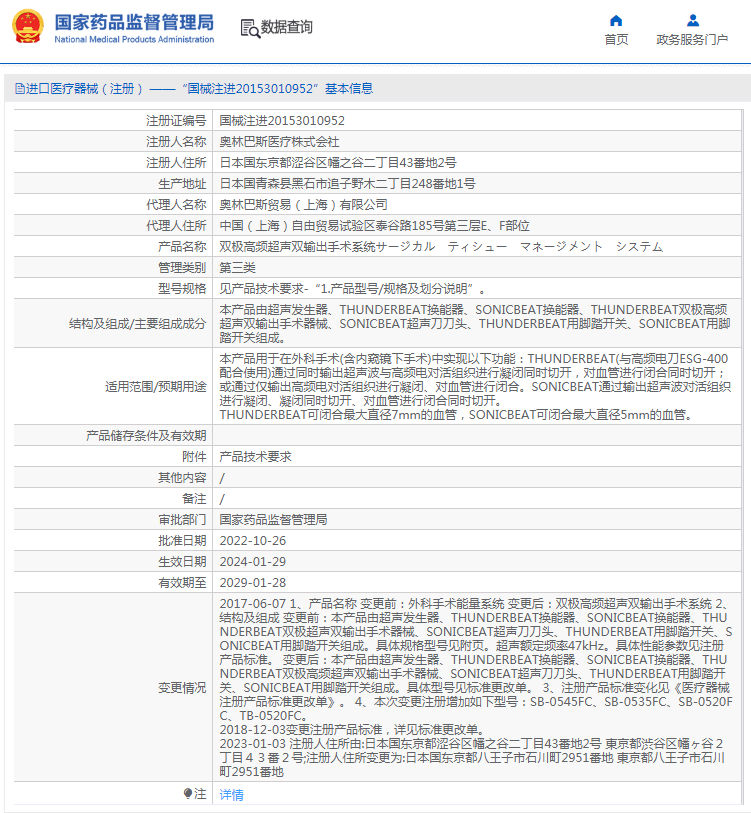Click the 型号规格 row label
The width and height of the screenshot is (751, 813).
(x=182, y=289)
